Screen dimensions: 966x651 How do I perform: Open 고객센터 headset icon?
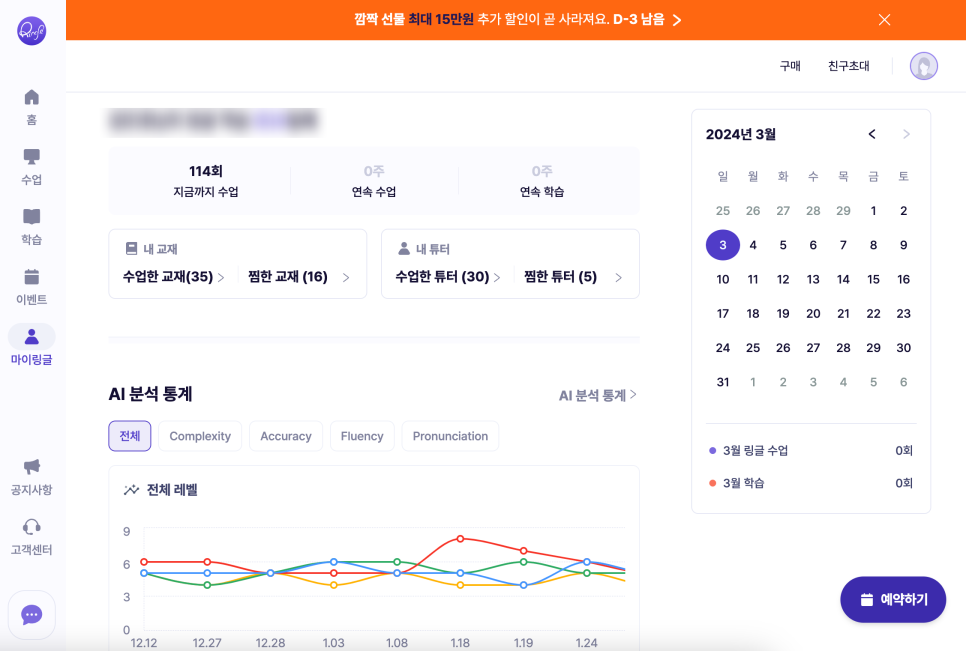pyautogui.click(x=31, y=527)
